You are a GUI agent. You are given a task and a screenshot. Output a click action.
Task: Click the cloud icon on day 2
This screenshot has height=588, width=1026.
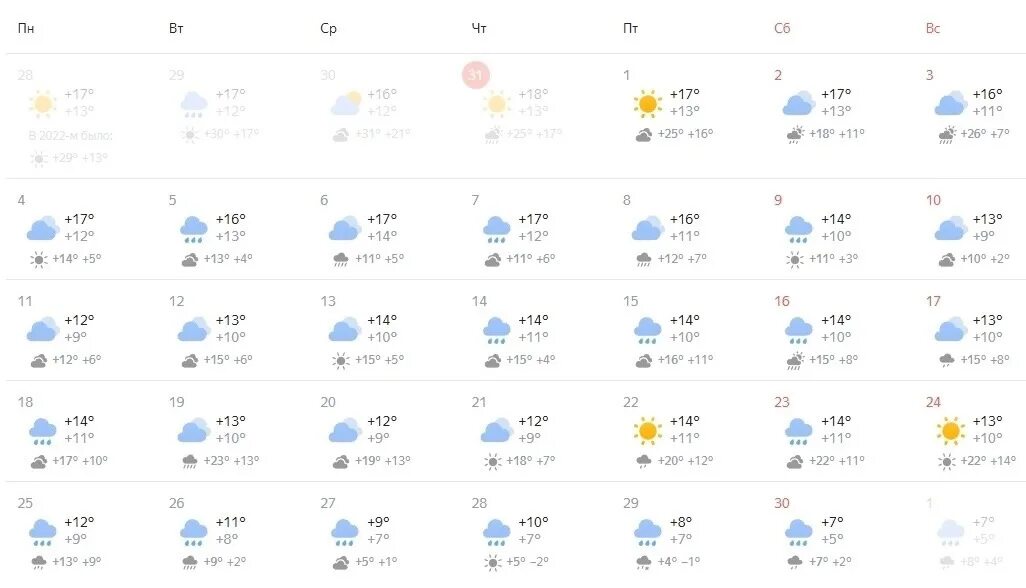(x=799, y=103)
